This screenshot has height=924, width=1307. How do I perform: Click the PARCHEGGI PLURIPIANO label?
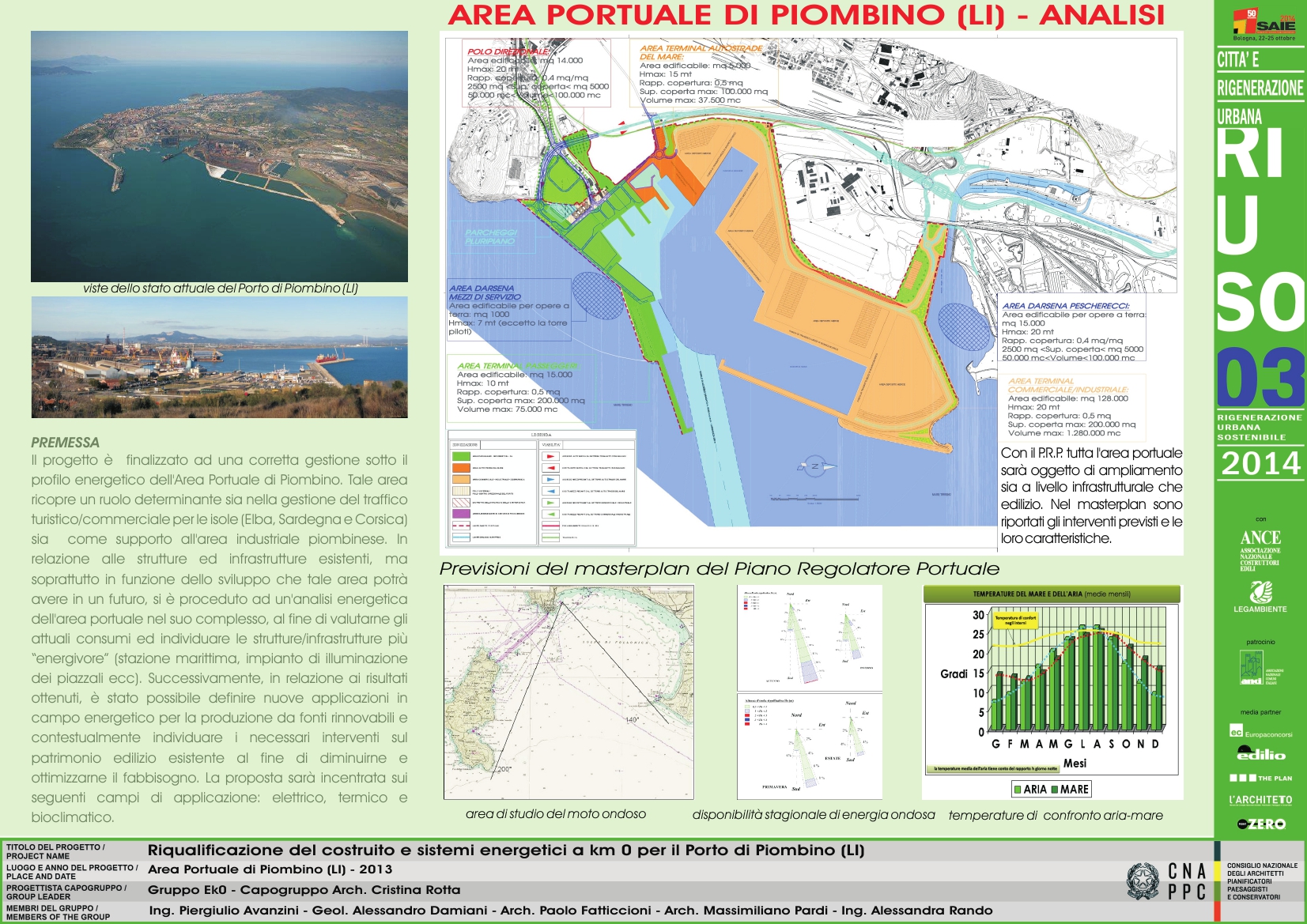[491, 237]
